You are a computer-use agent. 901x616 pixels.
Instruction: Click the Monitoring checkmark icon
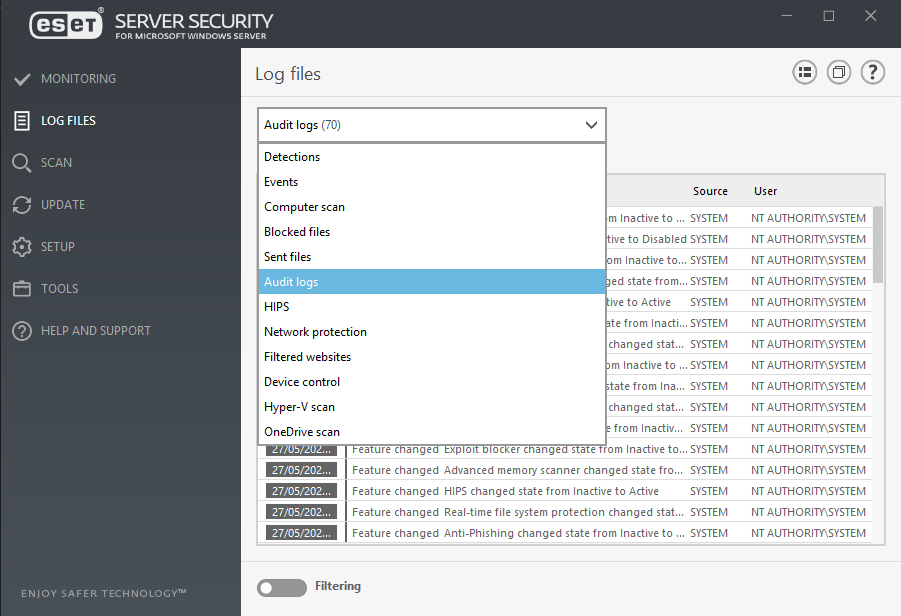coord(22,79)
